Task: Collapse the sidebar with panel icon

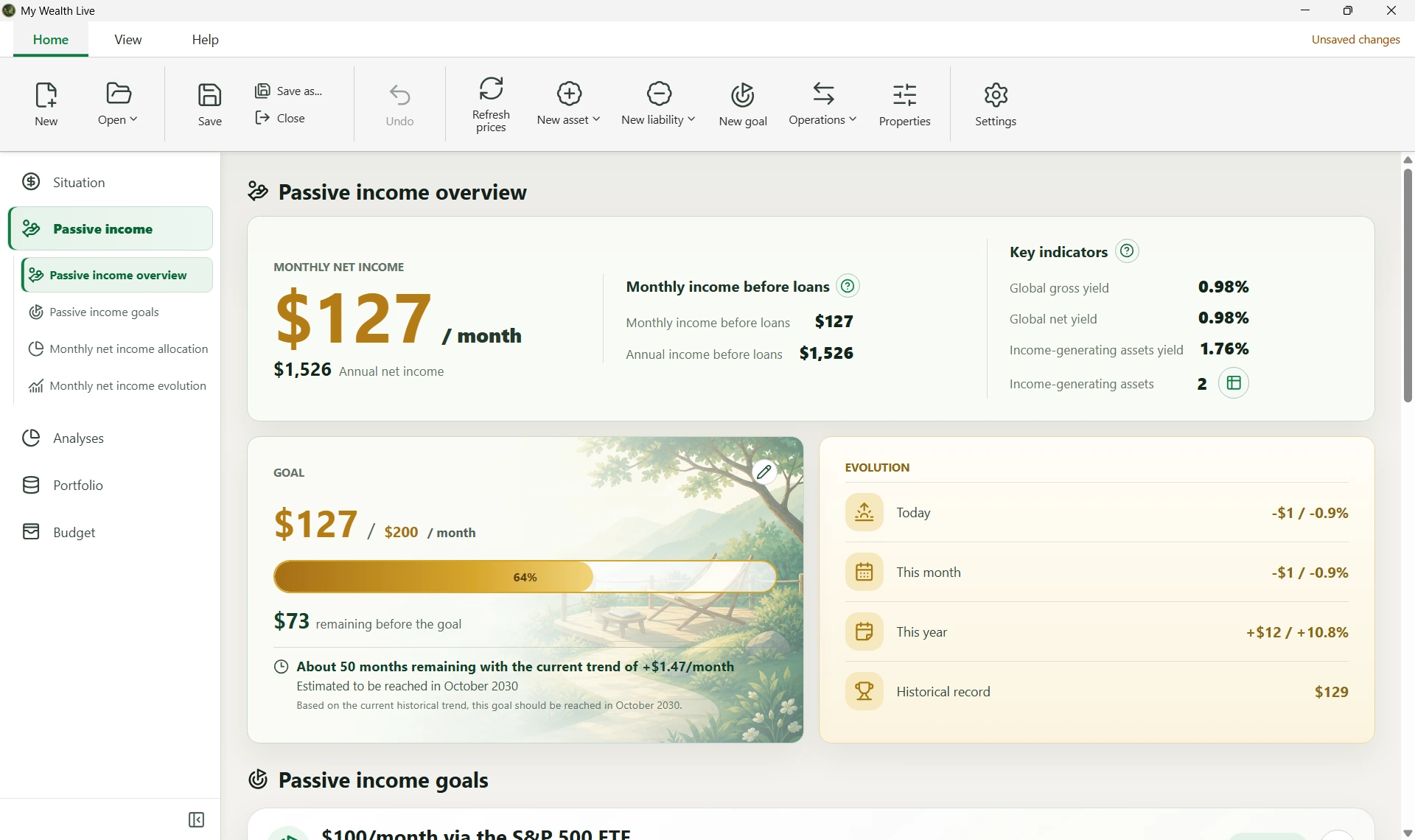Action: coord(196,820)
